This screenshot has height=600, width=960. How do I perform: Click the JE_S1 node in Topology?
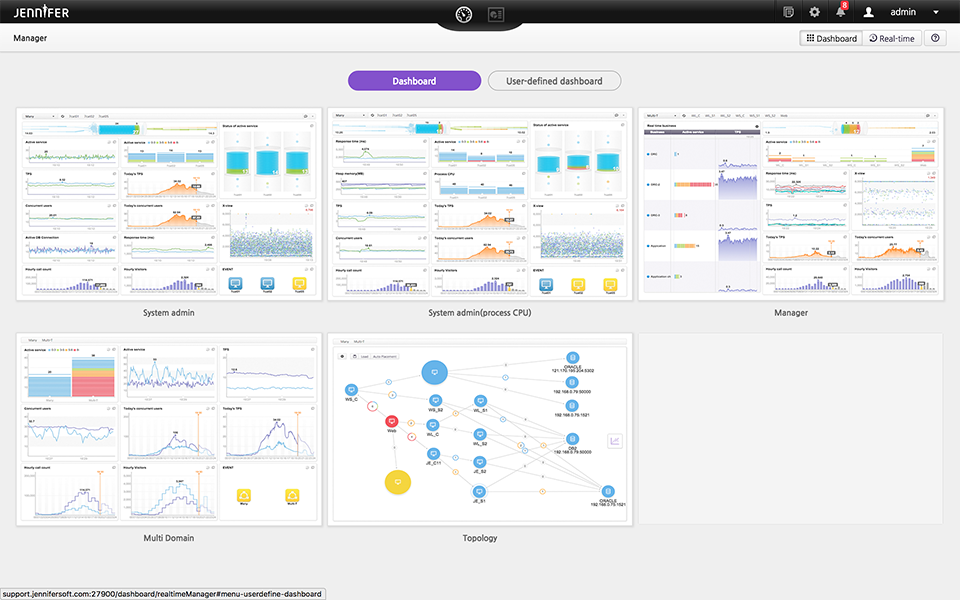coord(479,491)
